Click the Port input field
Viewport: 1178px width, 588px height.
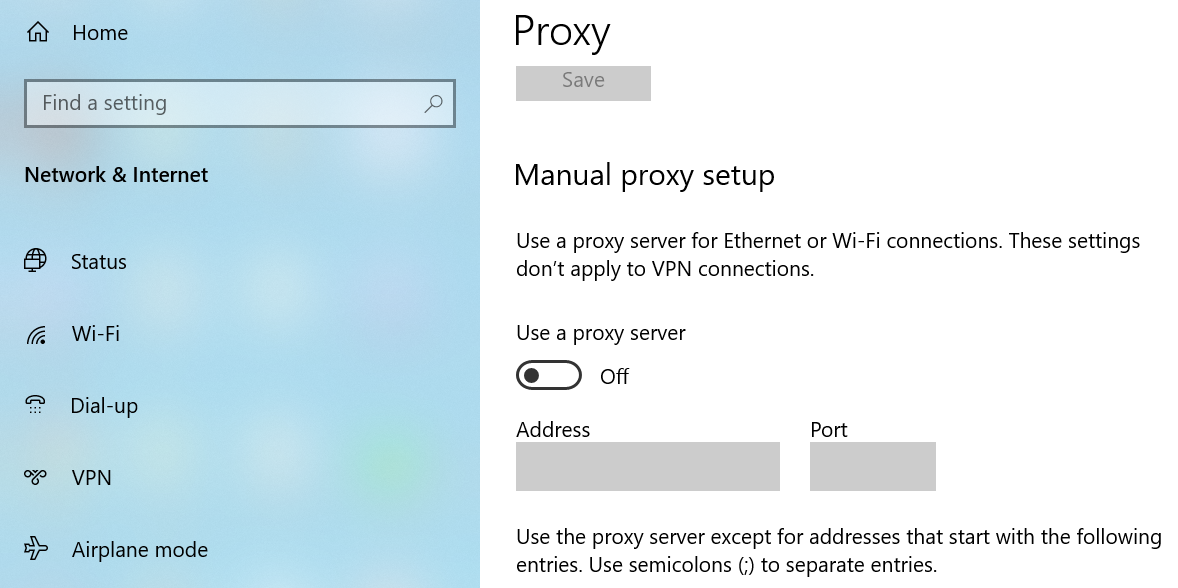click(x=872, y=466)
